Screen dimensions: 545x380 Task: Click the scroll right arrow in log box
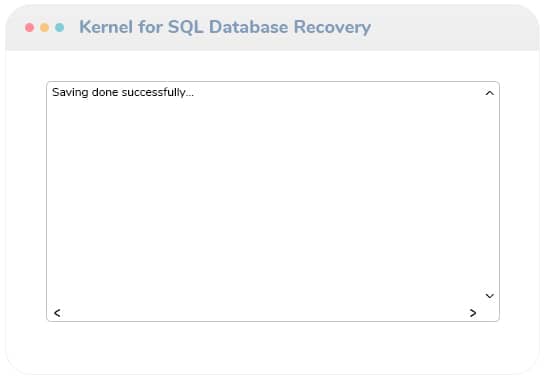click(473, 313)
